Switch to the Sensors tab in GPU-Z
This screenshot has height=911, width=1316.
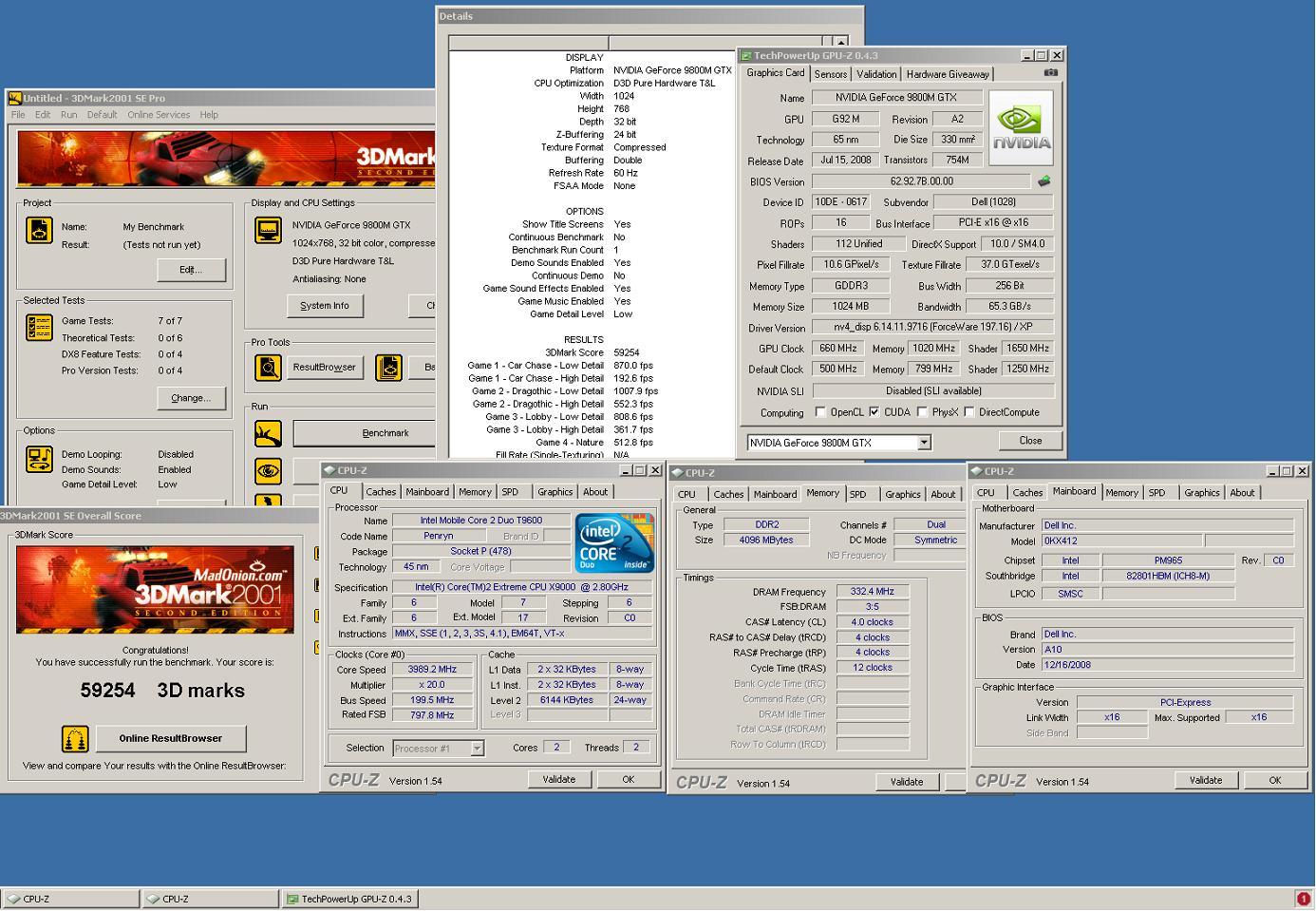tap(831, 74)
